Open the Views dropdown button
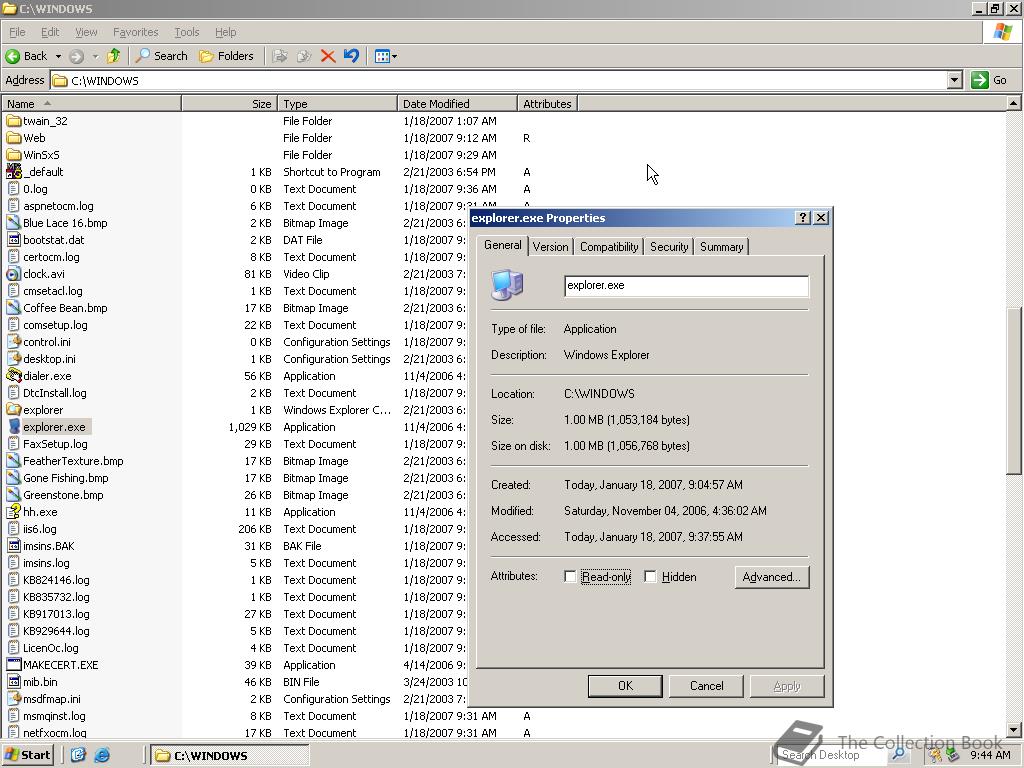Screen dimensions: 1024x768 click(x=385, y=56)
